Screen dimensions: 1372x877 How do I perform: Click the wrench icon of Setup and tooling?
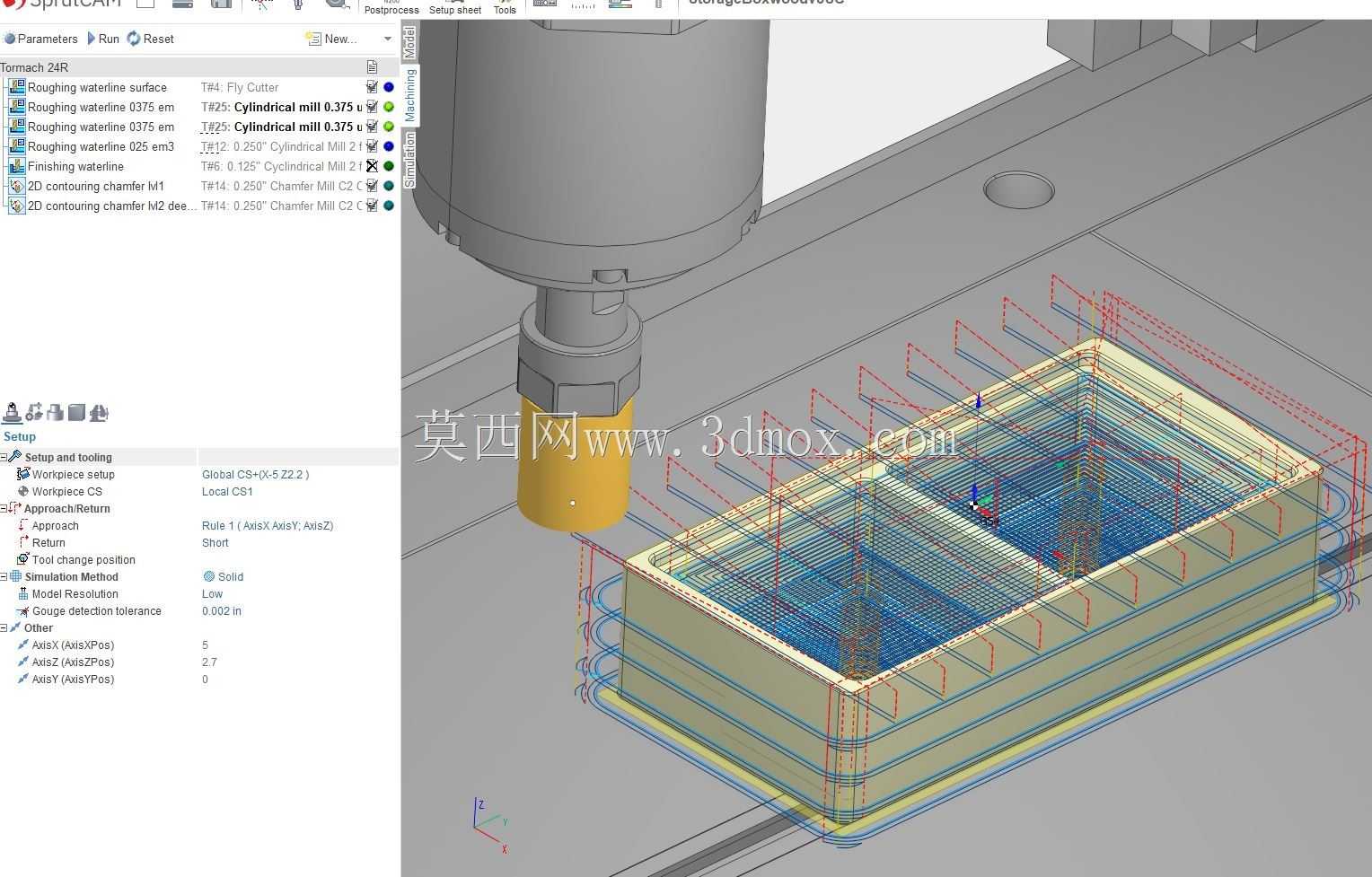15,457
